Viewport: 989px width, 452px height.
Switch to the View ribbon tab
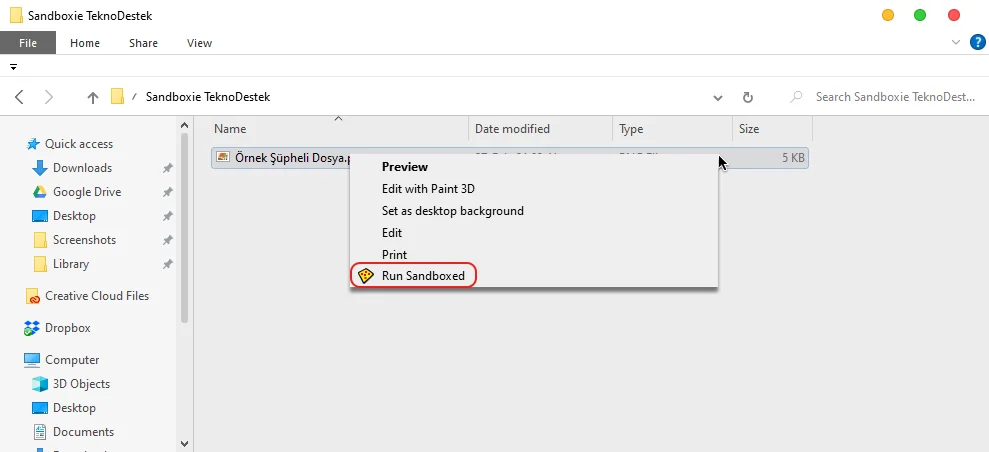coord(199,43)
